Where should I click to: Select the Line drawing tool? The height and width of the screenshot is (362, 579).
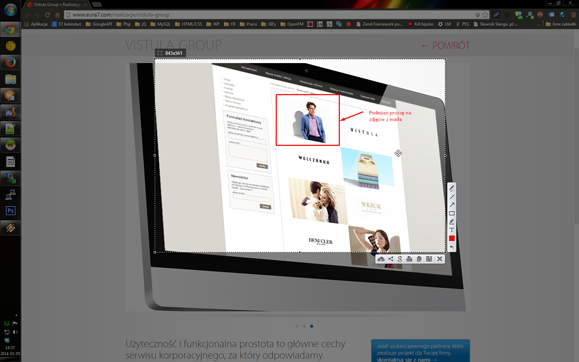452,197
